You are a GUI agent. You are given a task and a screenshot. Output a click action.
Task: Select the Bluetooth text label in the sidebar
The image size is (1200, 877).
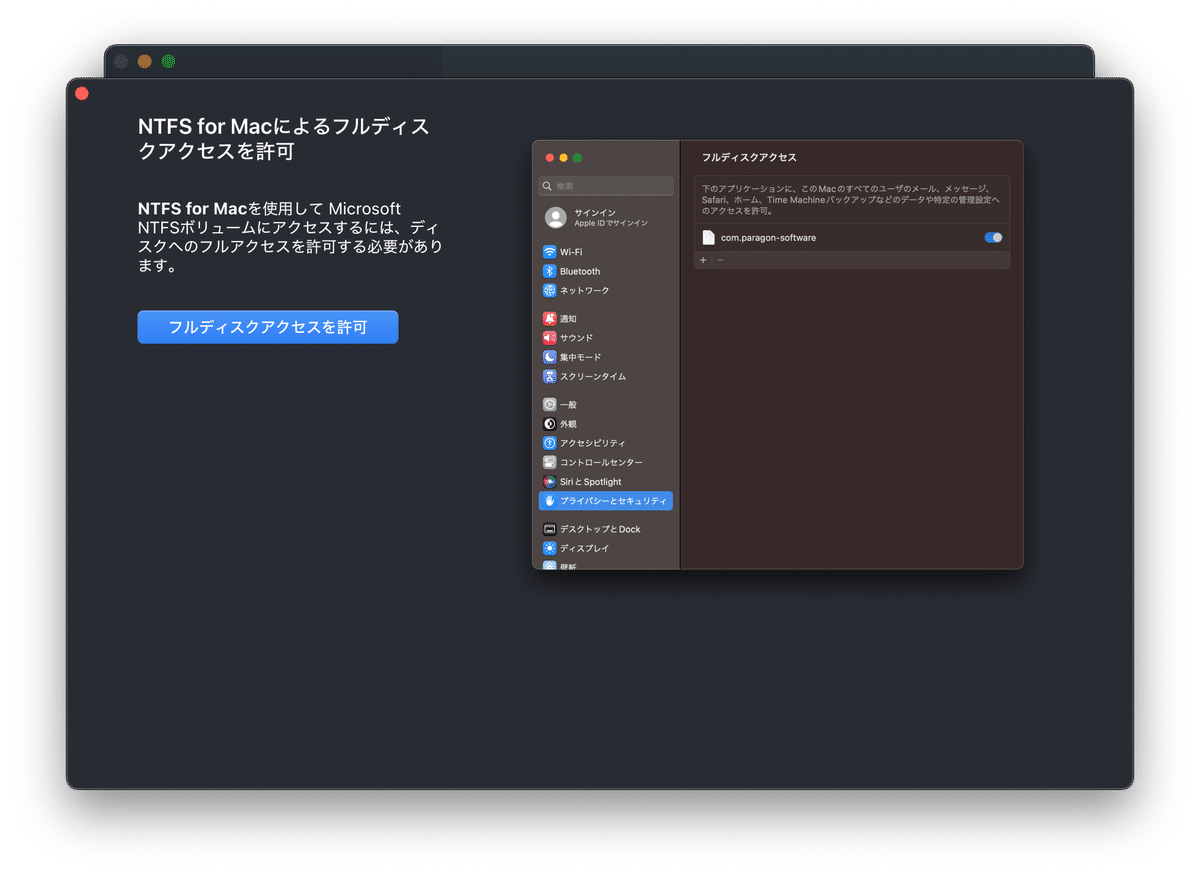(x=580, y=271)
